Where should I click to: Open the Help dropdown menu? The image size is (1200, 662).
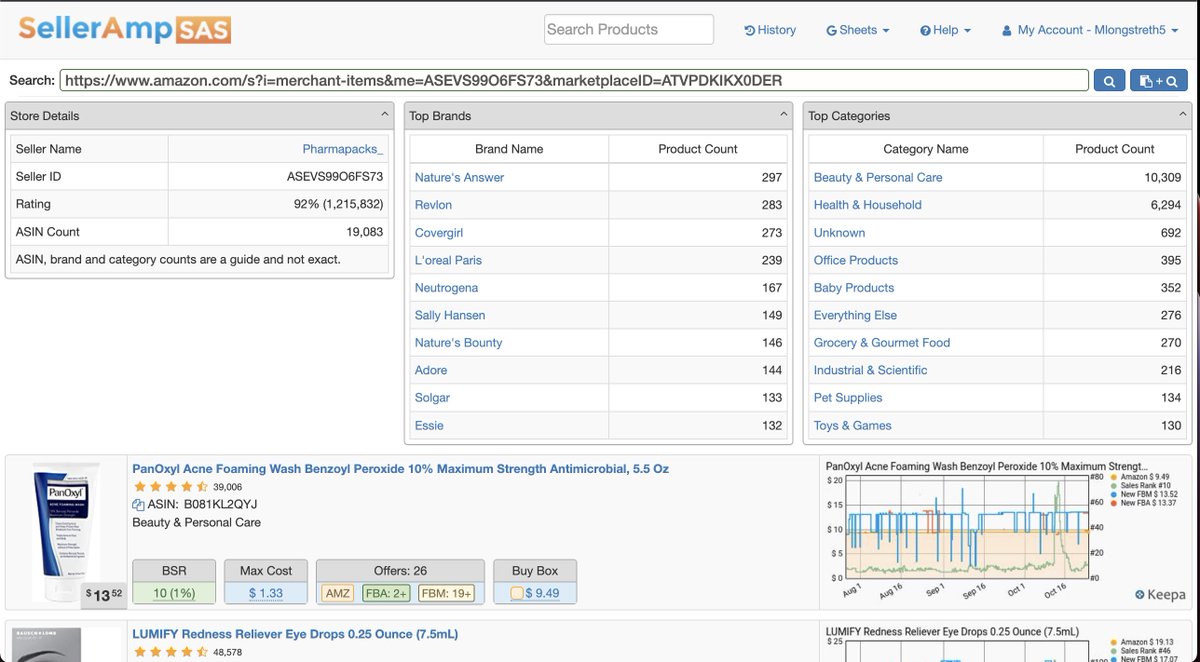(944, 30)
